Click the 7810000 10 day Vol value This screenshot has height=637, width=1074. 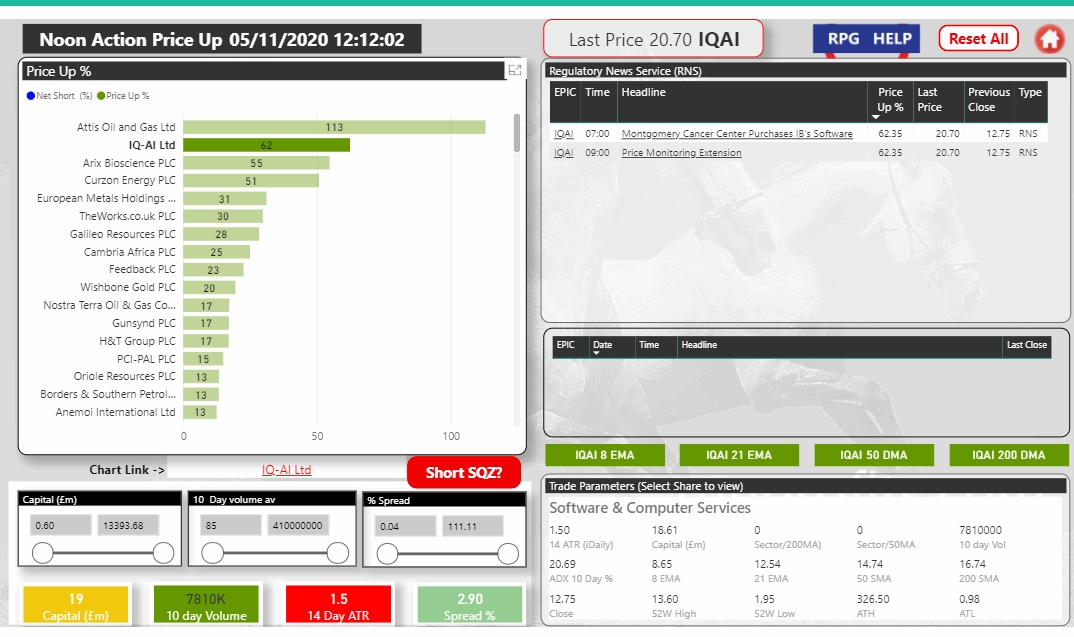[980, 530]
